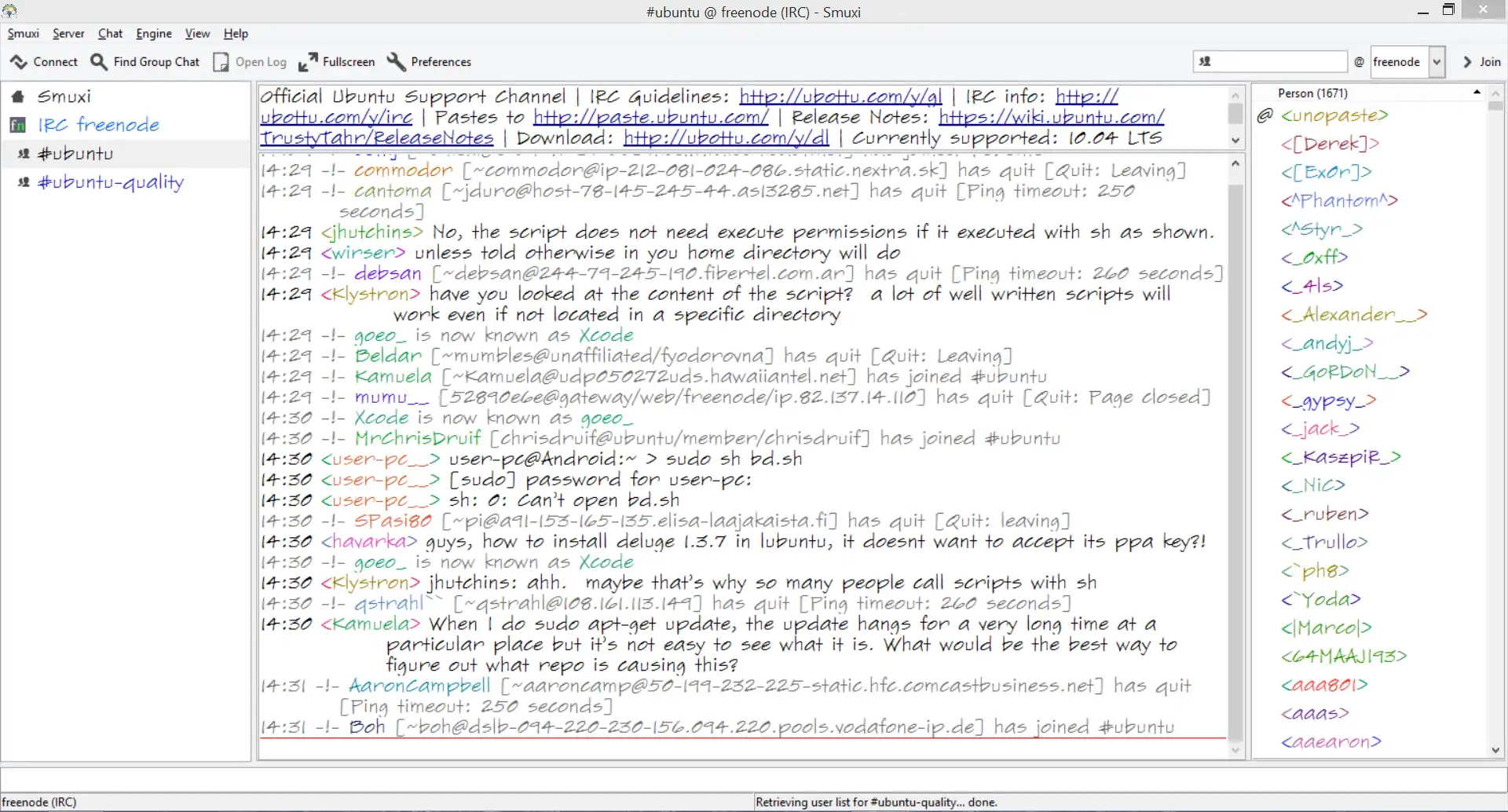Click the Find Group Chat magnifier icon
1508x812 pixels.
(99, 62)
